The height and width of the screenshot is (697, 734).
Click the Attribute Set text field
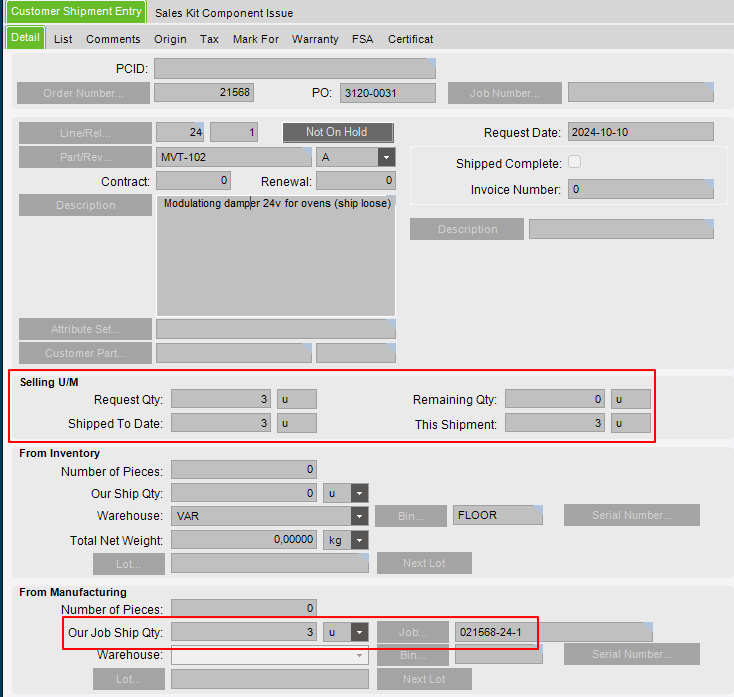pyautogui.click(x=276, y=329)
